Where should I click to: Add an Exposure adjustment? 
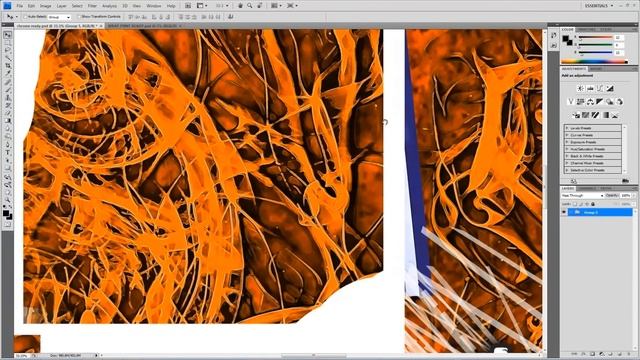click(610, 89)
